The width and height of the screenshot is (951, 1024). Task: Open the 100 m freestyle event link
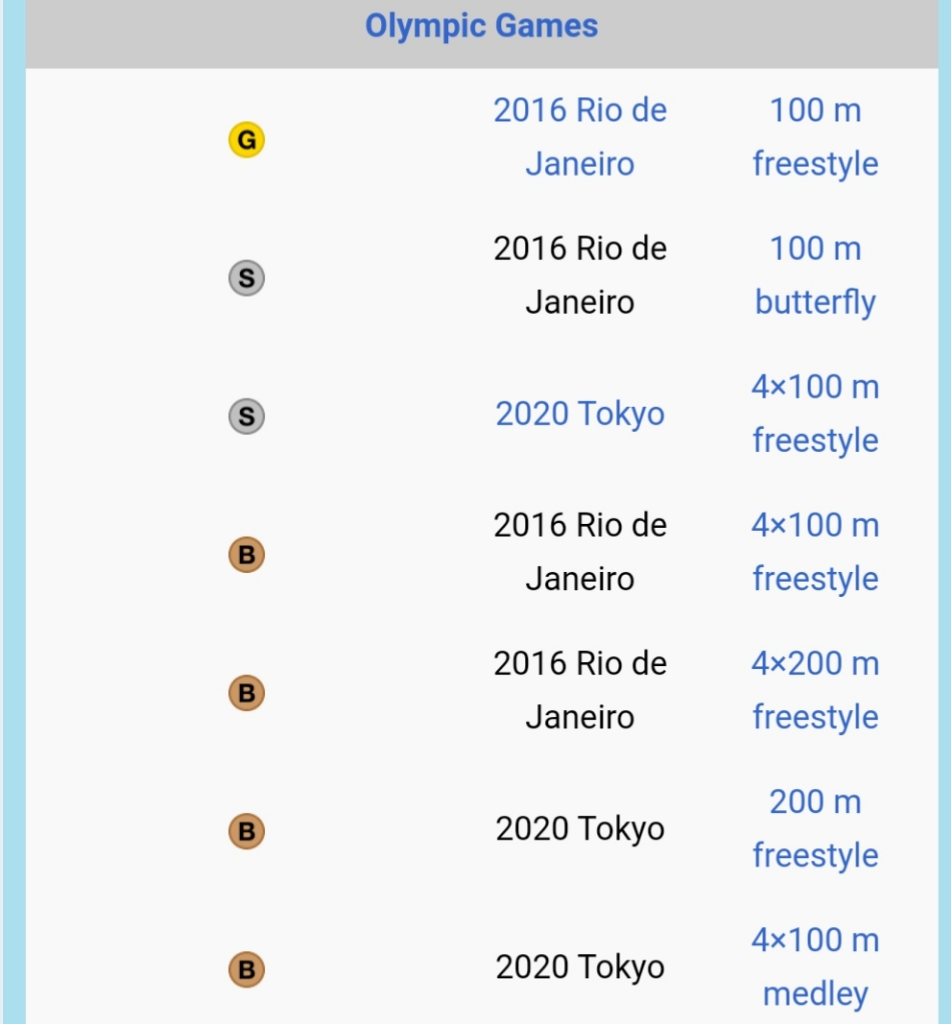[x=815, y=136]
